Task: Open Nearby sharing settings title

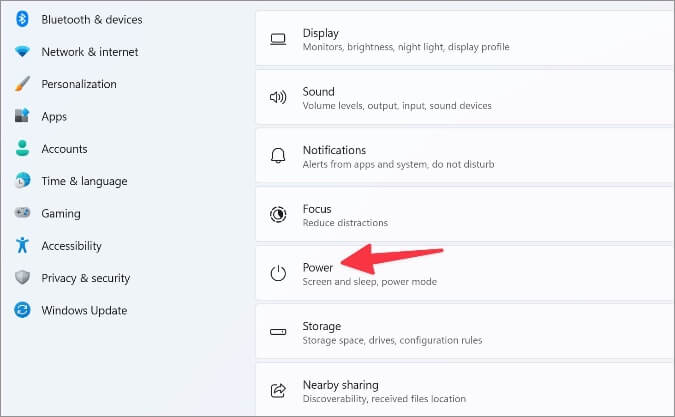Action: click(341, 385)
